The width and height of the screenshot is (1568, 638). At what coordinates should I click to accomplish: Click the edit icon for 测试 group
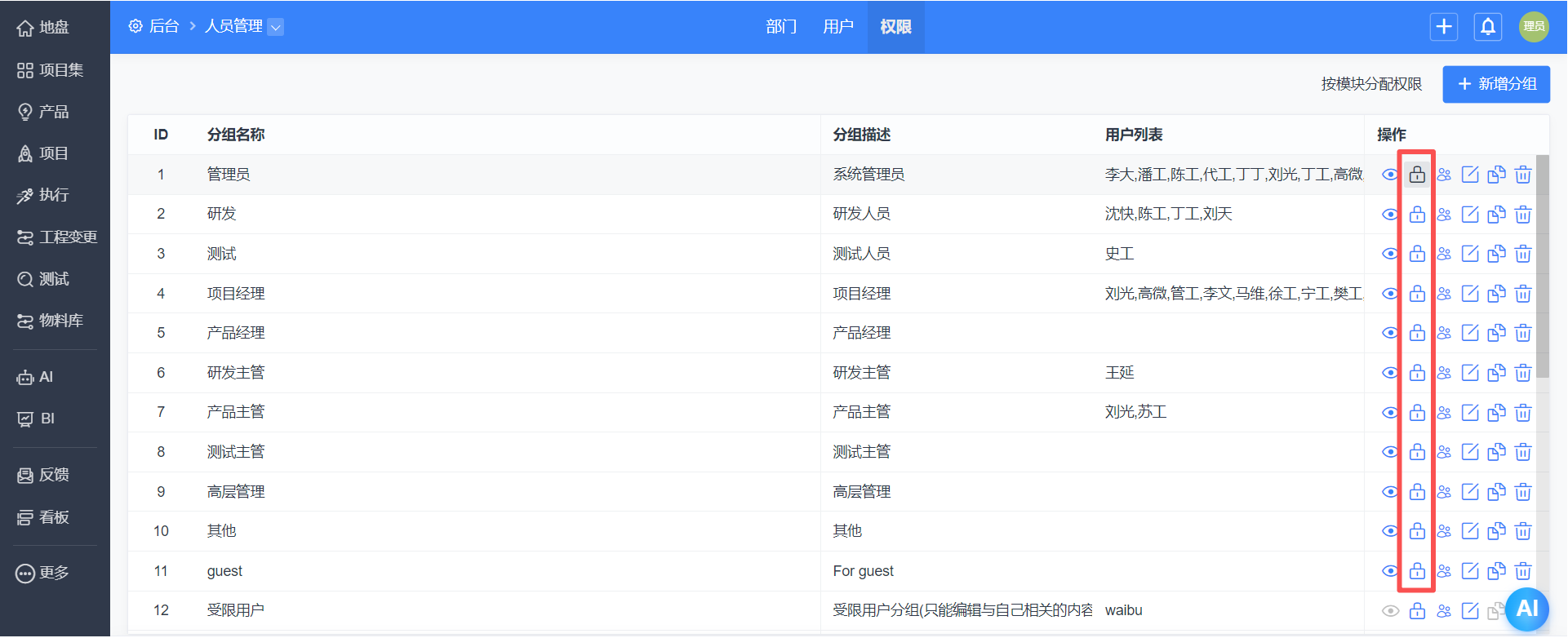[1470, 254]
